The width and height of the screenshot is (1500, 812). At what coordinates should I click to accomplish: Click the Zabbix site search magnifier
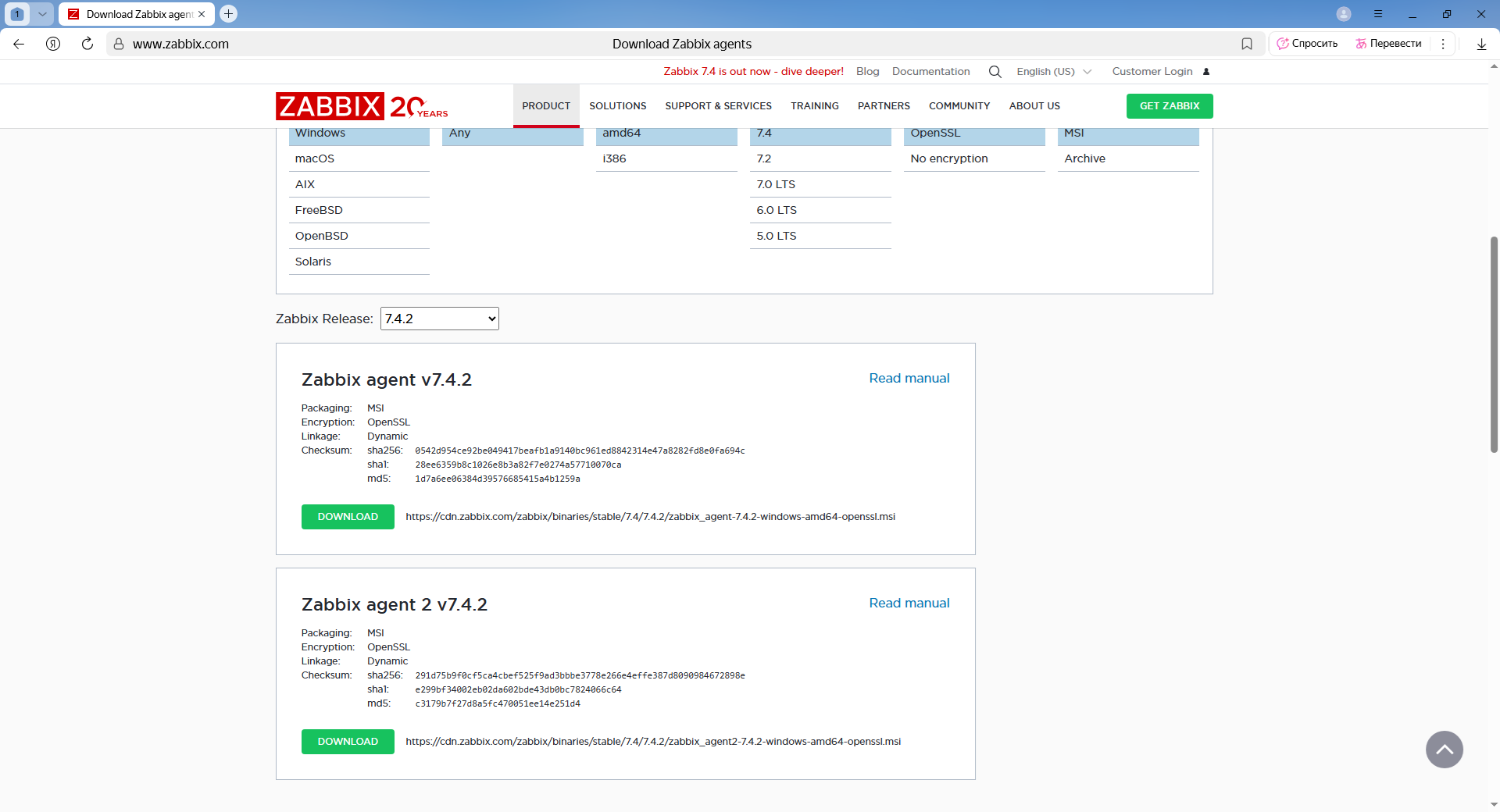click(x=995, y=72)
